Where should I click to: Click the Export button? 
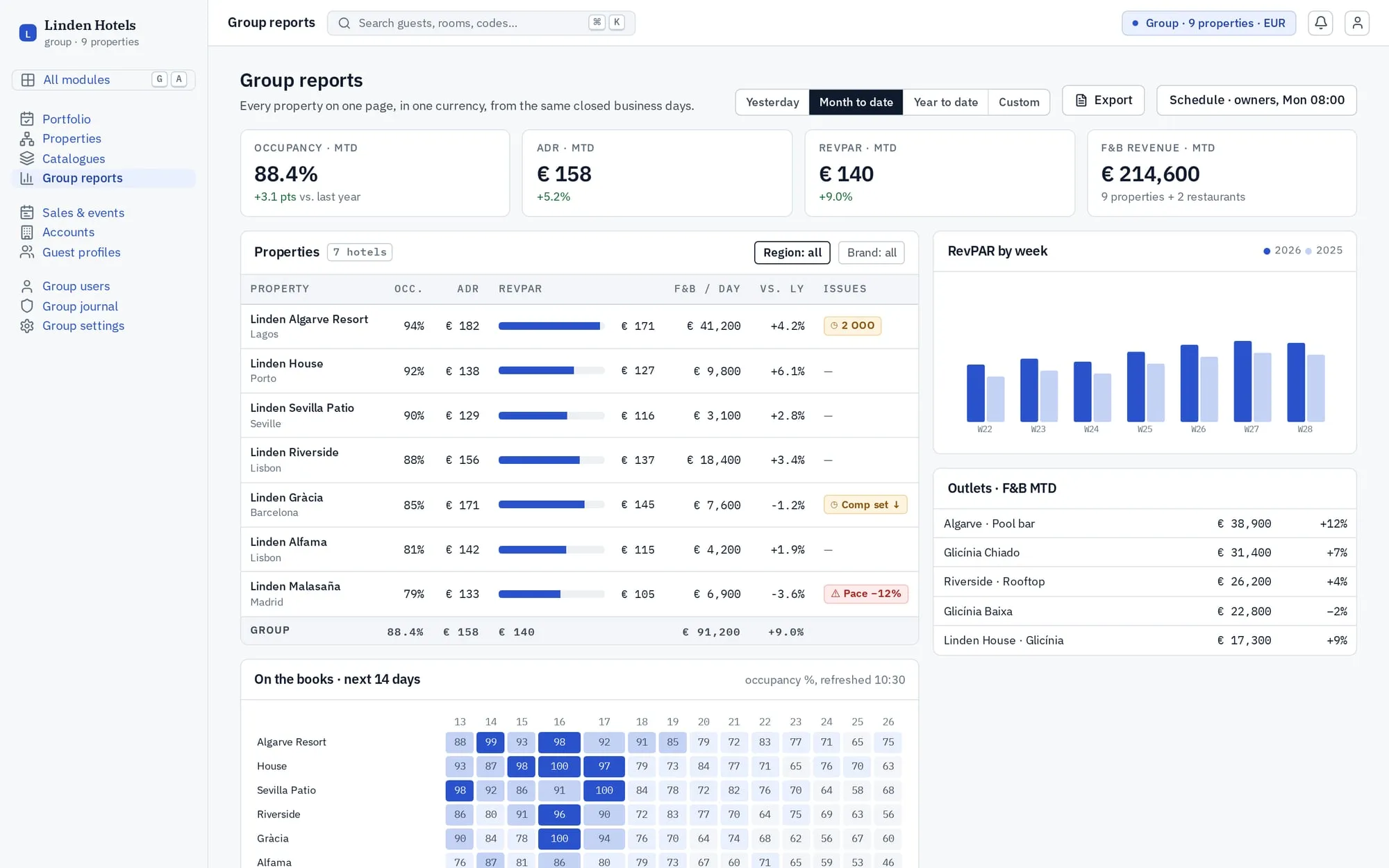click(1103, 100)
